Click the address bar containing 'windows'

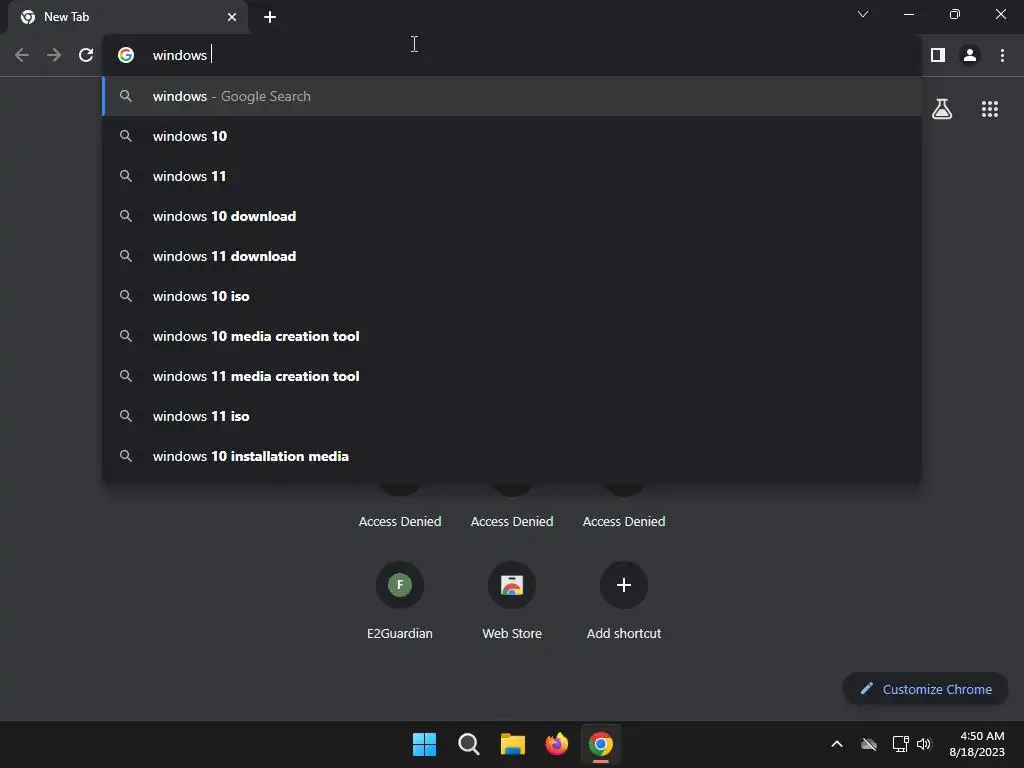[511, 55]
